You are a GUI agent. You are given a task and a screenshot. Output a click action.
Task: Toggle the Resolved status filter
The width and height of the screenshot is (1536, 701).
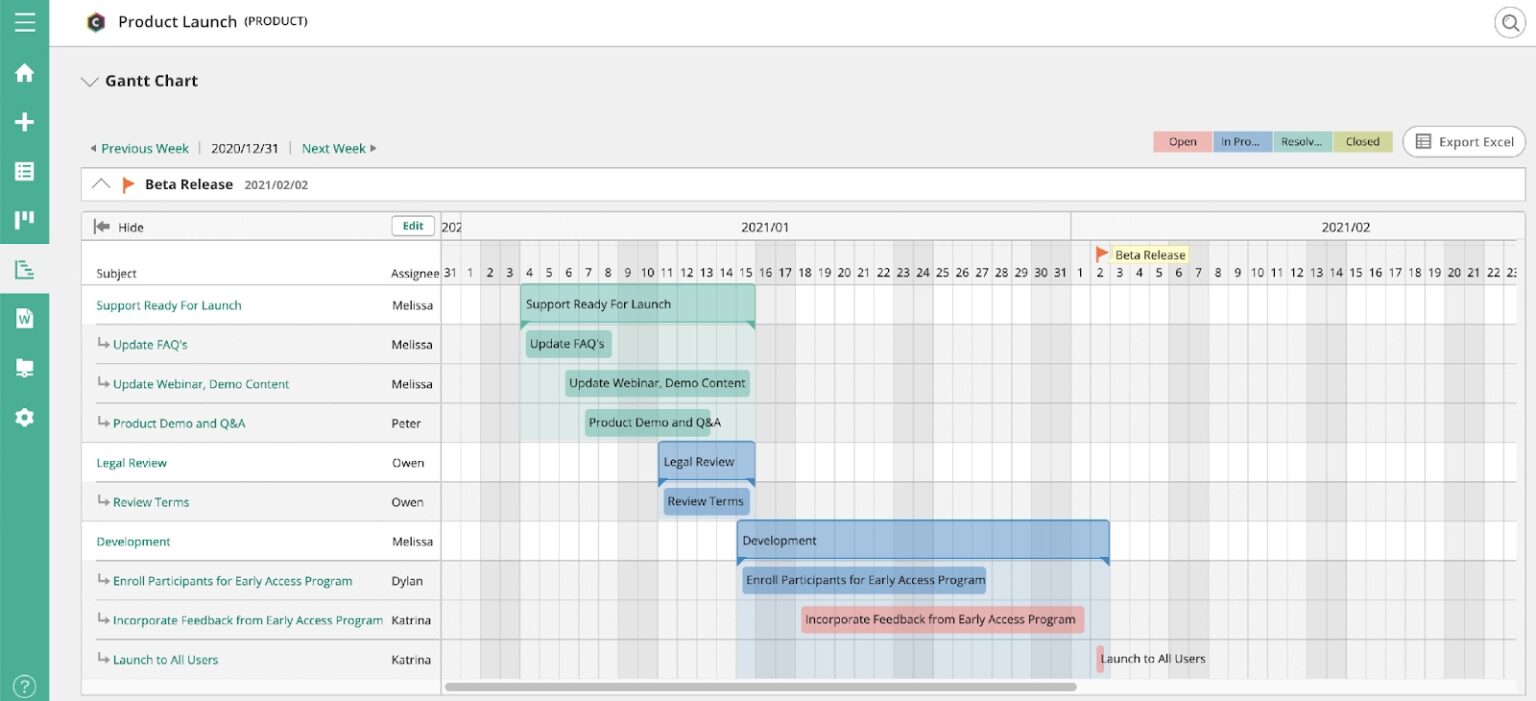pyautogui.click(x=1302, y=142)
